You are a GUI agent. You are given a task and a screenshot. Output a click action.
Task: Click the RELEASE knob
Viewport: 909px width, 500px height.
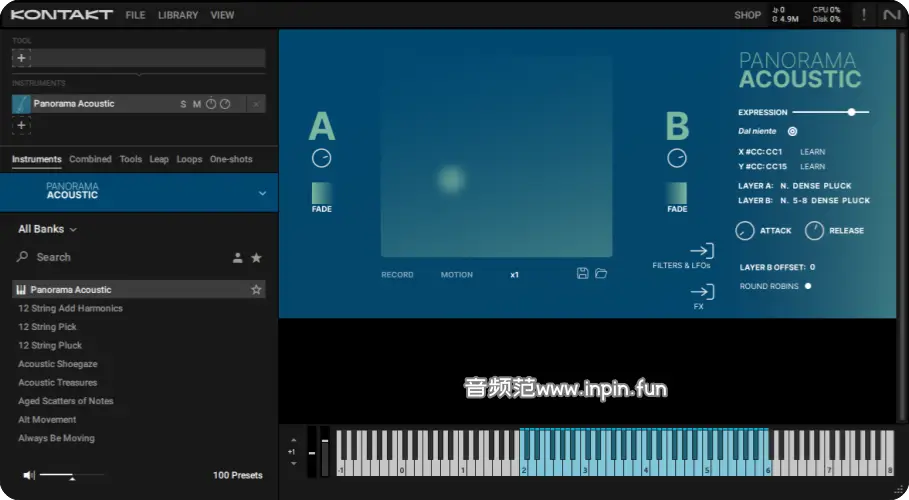814,230
